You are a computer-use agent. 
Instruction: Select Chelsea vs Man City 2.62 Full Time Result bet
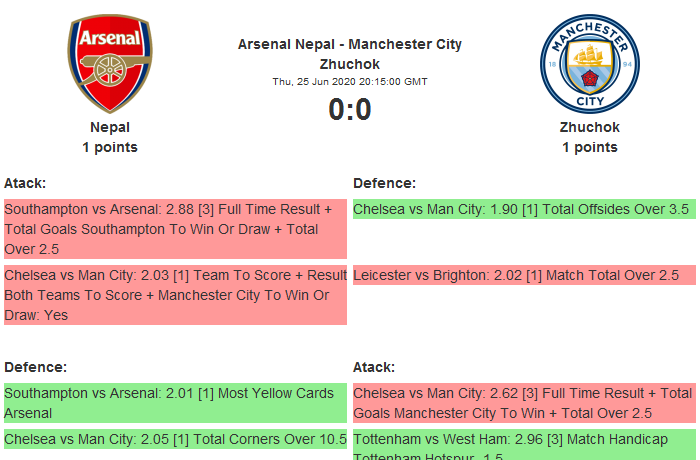pyautogui.click(x=523, y=403)
